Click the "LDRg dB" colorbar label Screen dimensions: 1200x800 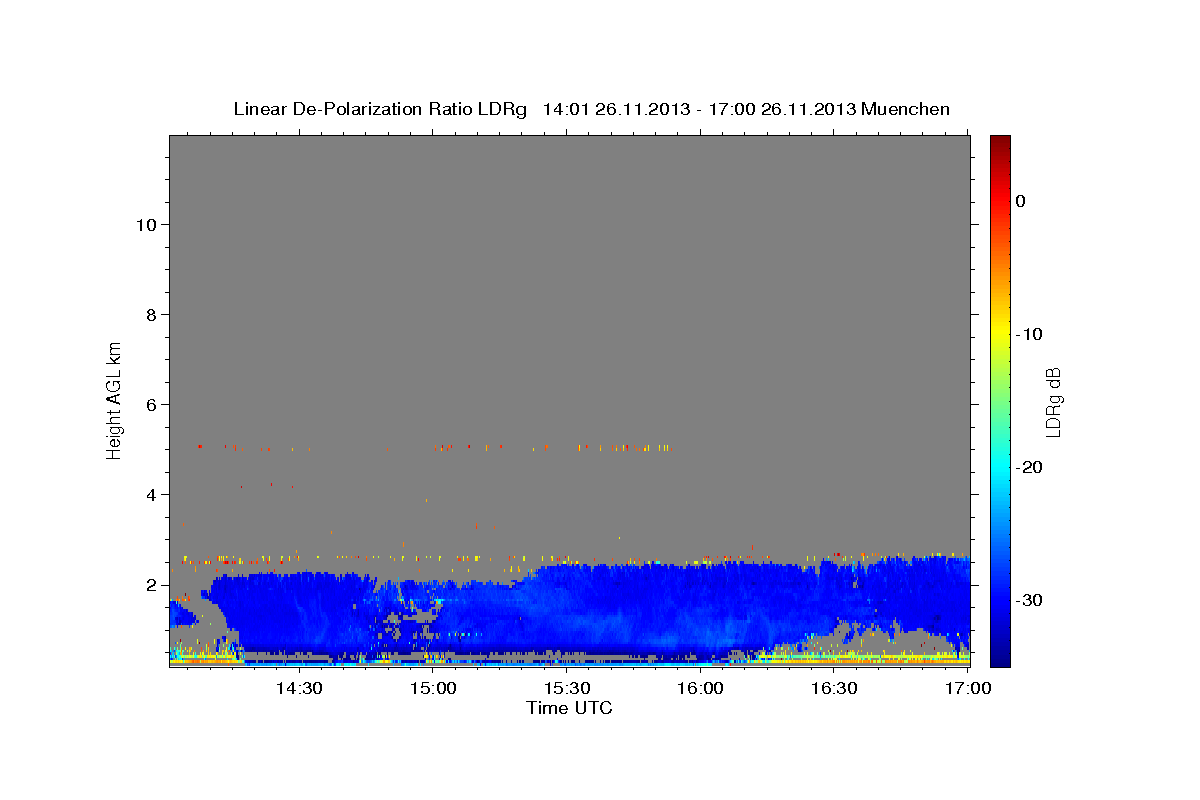pyautogui.click(x=1052, y=402)
